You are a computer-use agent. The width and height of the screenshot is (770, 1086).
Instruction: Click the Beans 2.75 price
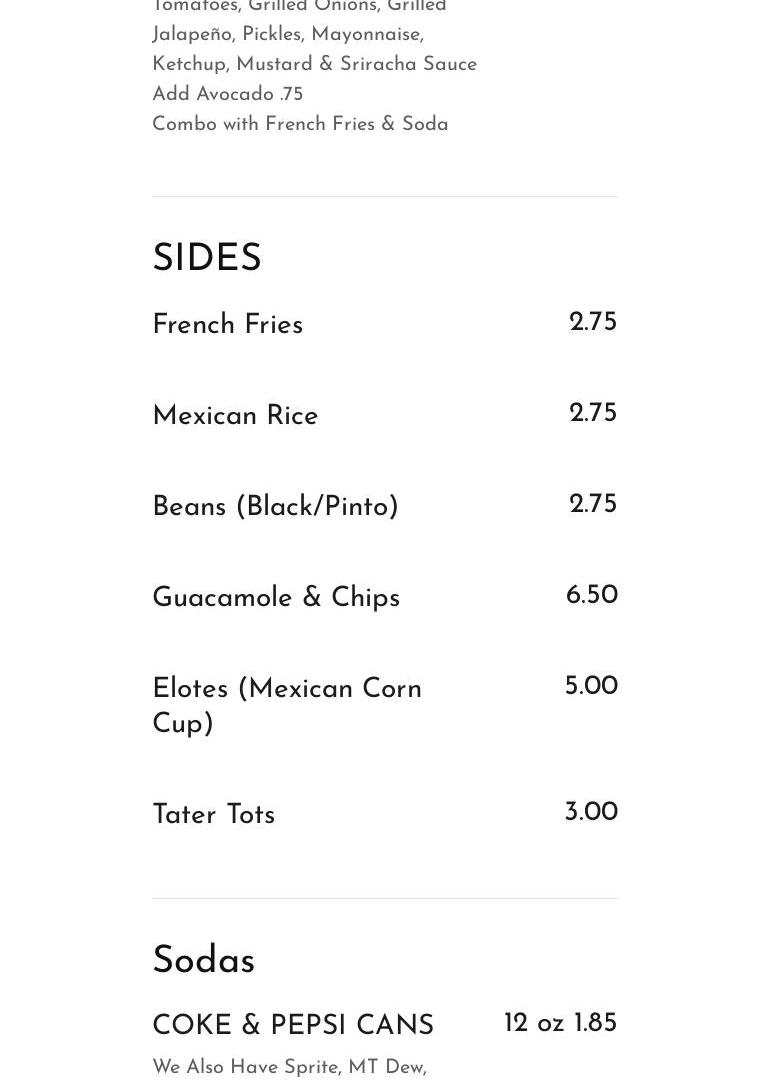592,505
